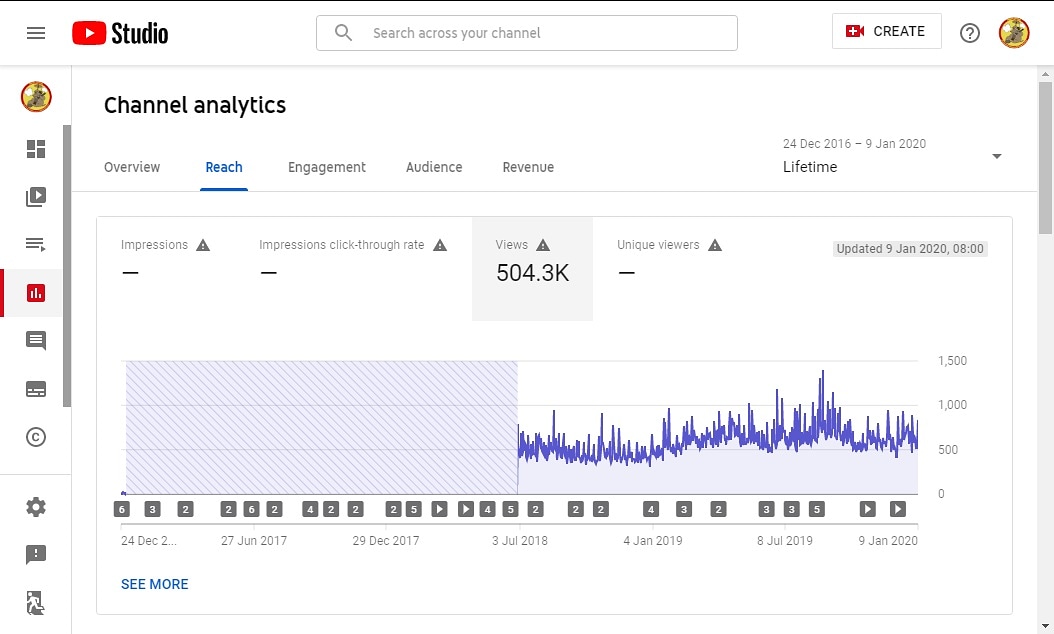Go to Videos in sidebar
The height and width of the screenshot is (634, 1054).
coord(36,197)
